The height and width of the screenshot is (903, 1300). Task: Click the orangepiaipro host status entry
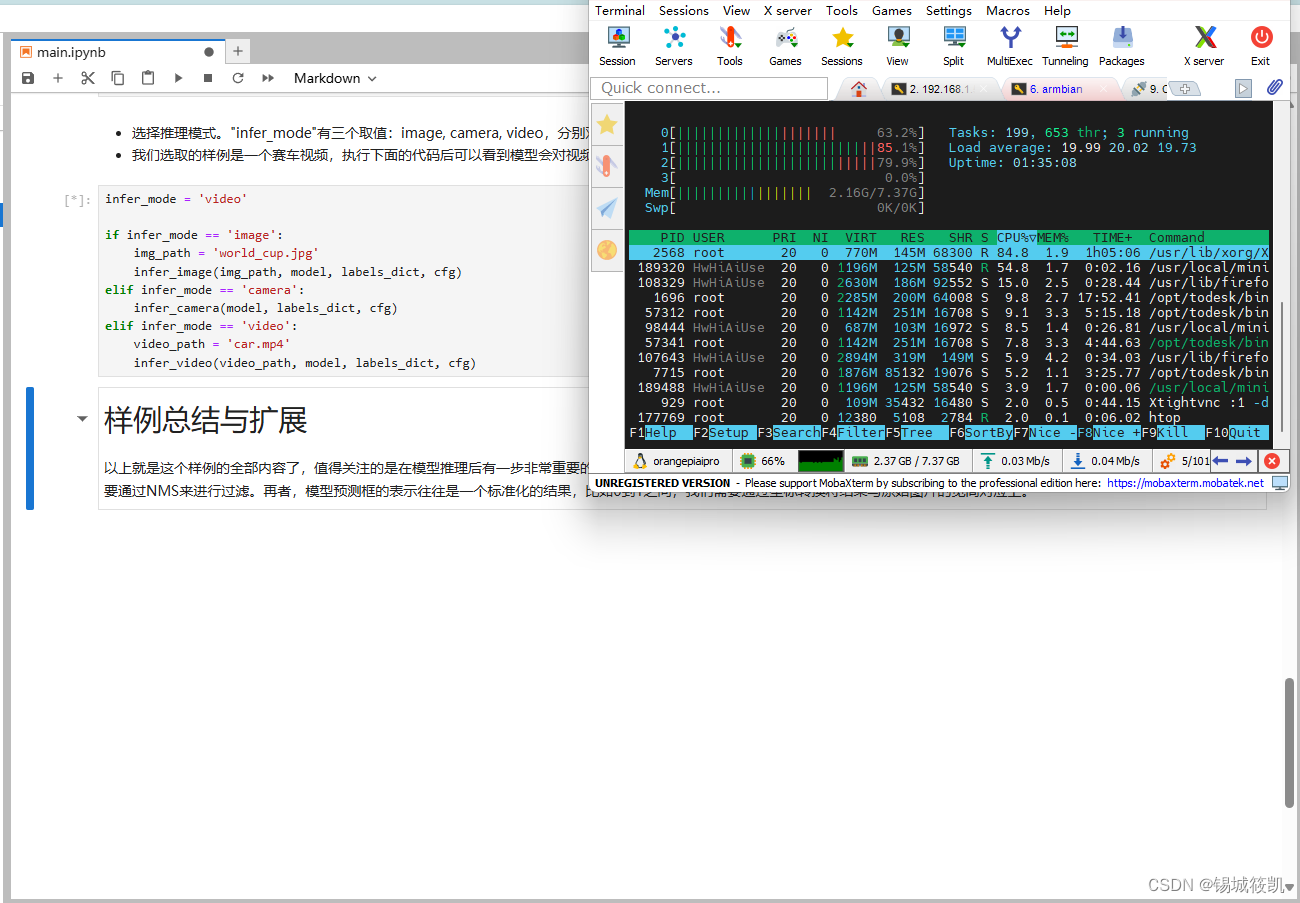coord(677,461)
